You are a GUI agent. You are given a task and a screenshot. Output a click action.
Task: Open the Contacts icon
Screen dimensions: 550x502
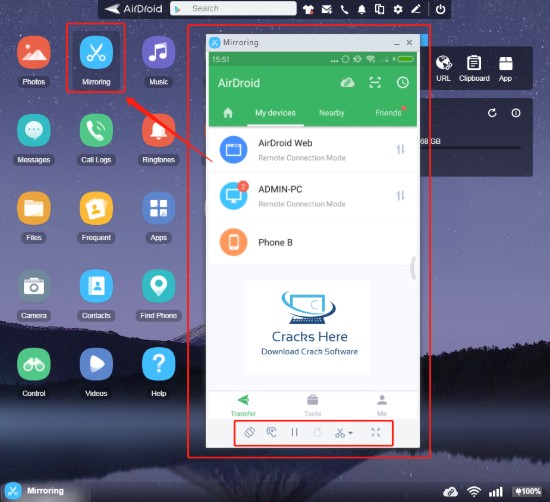(x=96, y=286)
